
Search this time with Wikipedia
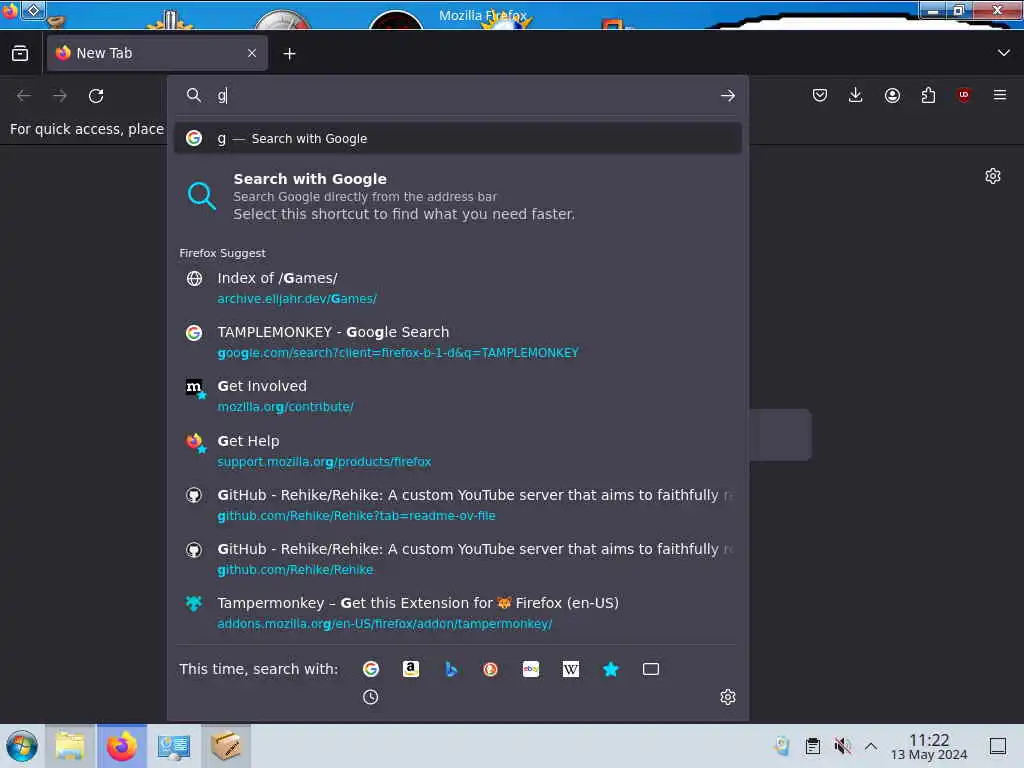(571, 669)
